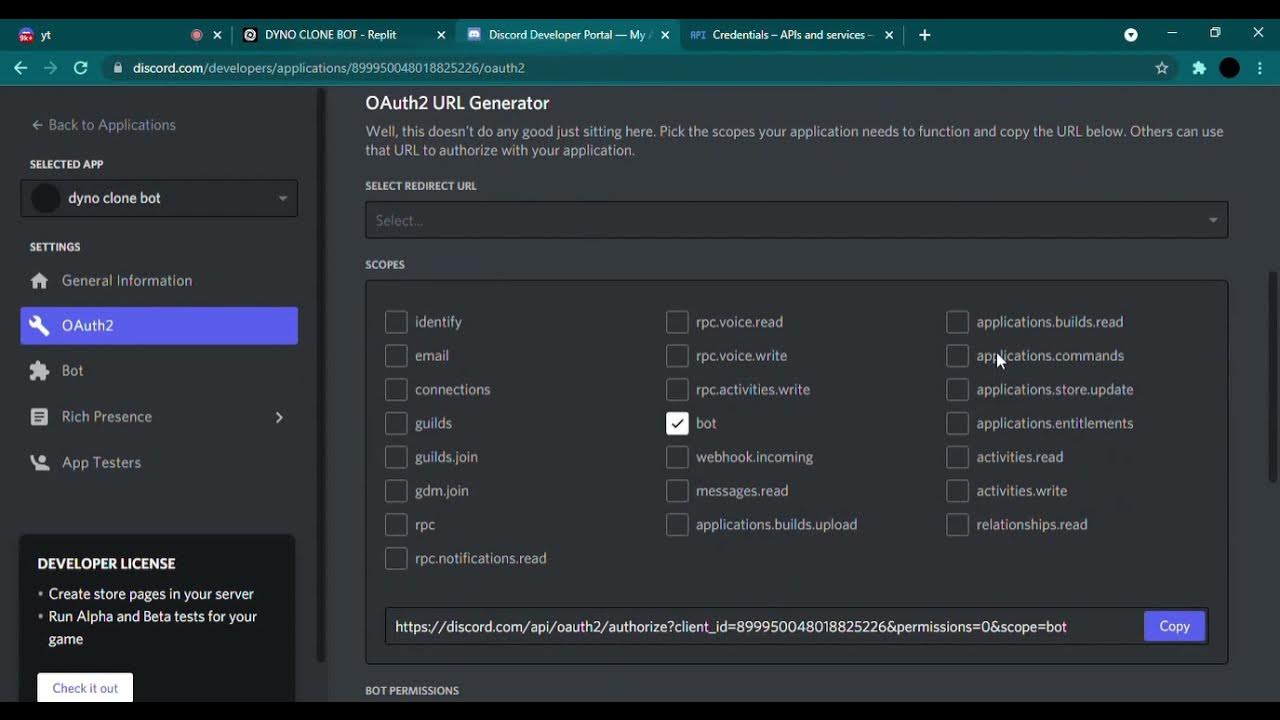1280x720 pixels.
Task: Check the applications.store.update scope
Action: [957, 390]
